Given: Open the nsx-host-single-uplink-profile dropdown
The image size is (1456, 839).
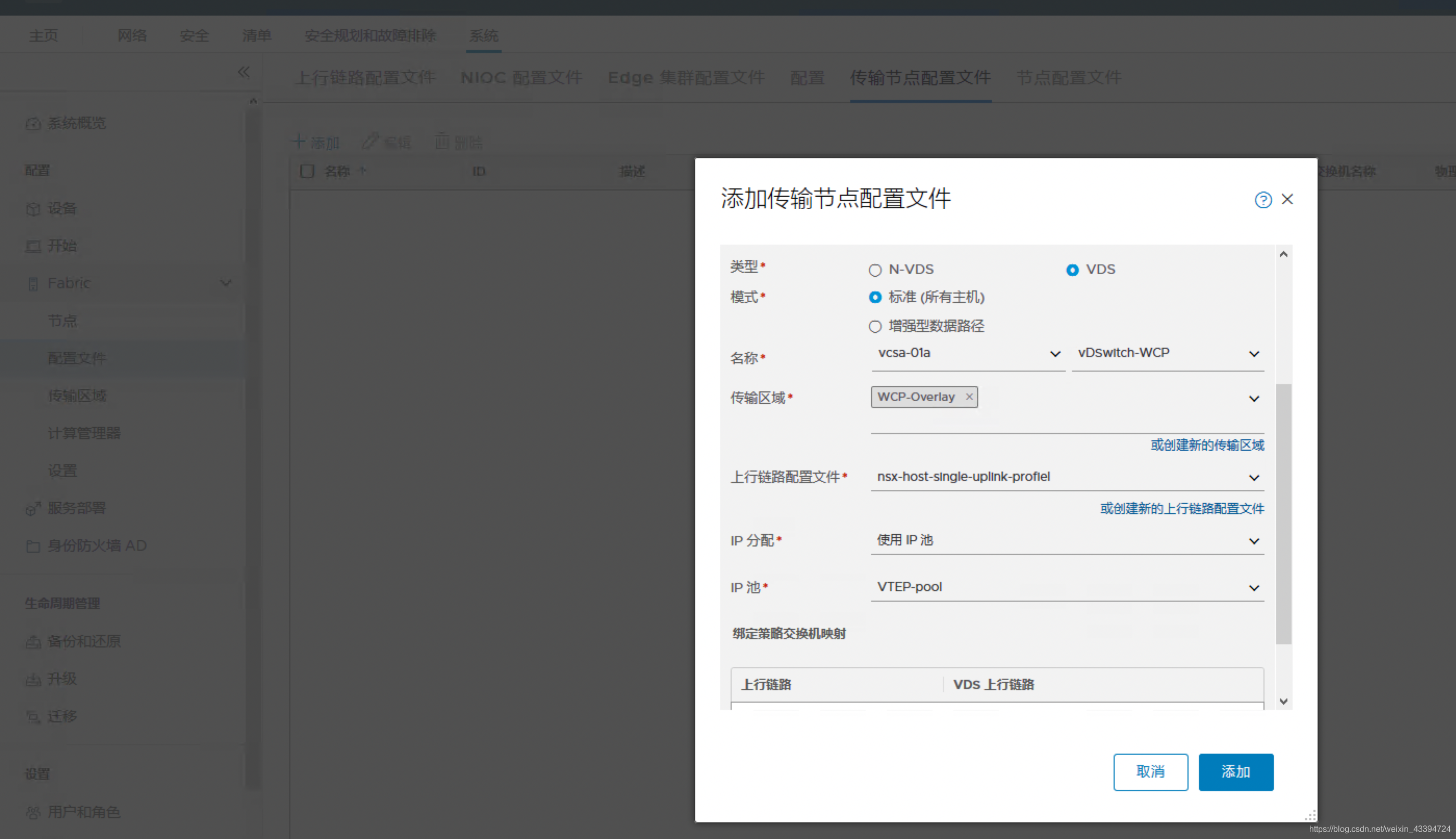Looking at the screenshot, I should [x=1067, y=477].
